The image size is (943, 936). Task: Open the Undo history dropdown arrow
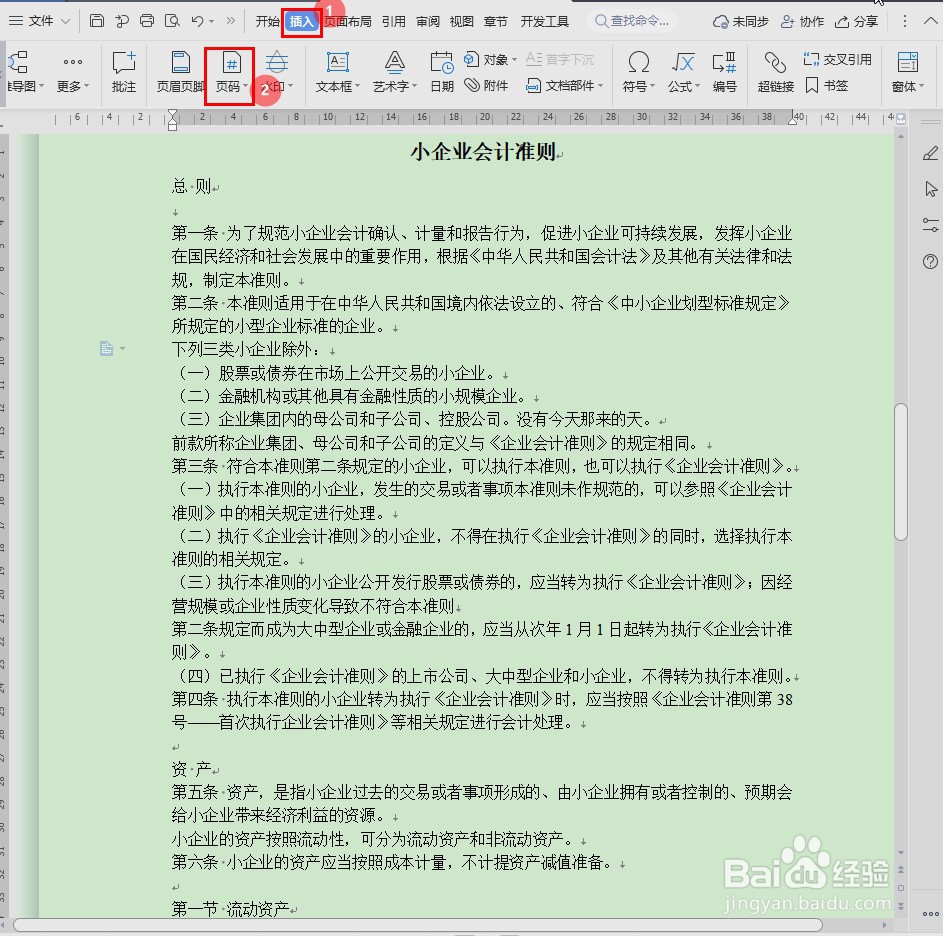click(211, 22)
